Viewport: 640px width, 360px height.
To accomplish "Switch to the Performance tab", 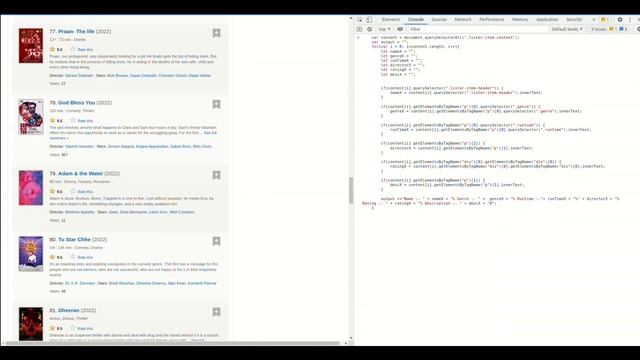I will (x=491, y=20).
